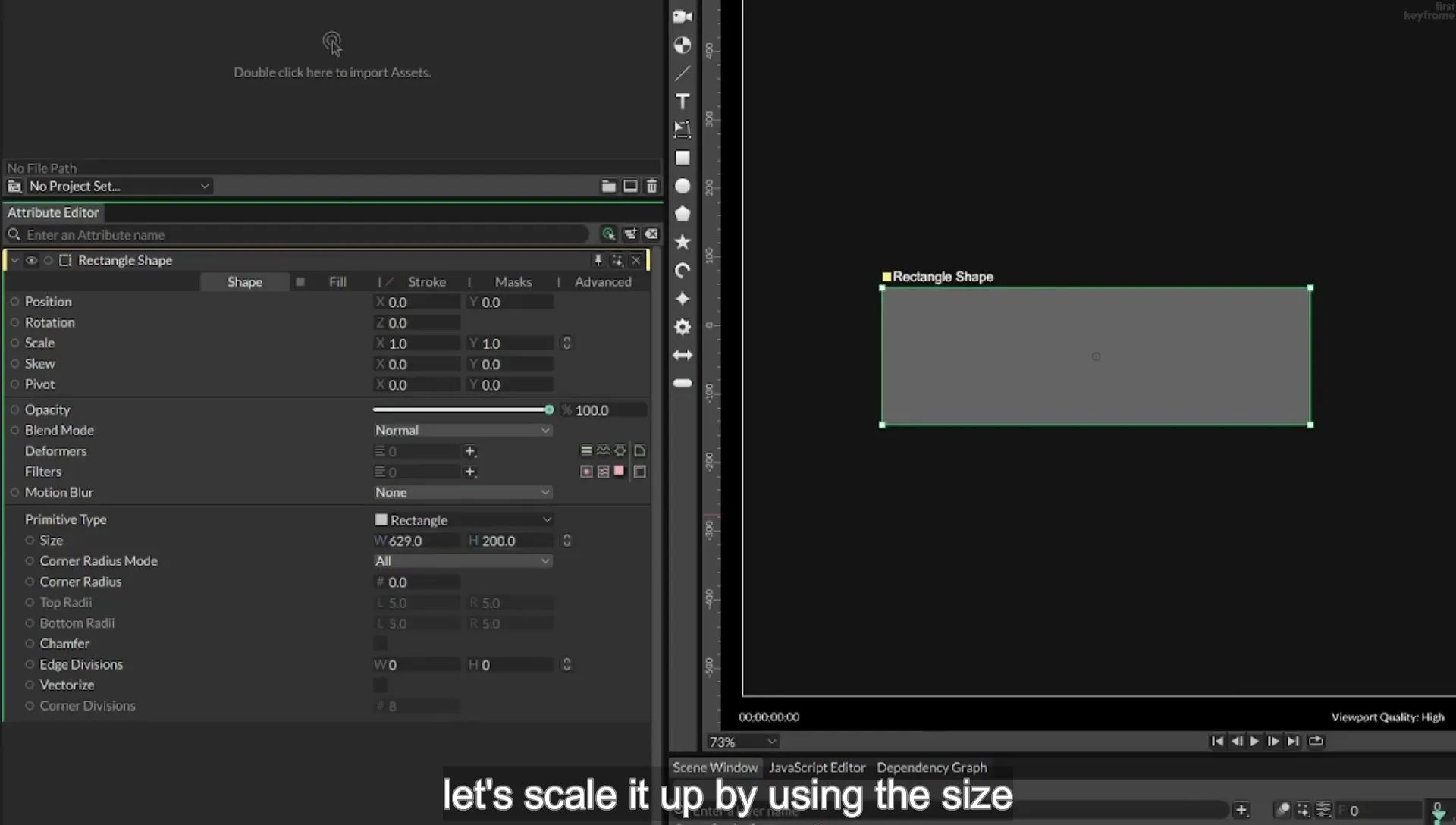The image size is (1456, 825).
Task: Select the Rectangle shape tool
Action: pyautogui.click(x=682, y=158)
